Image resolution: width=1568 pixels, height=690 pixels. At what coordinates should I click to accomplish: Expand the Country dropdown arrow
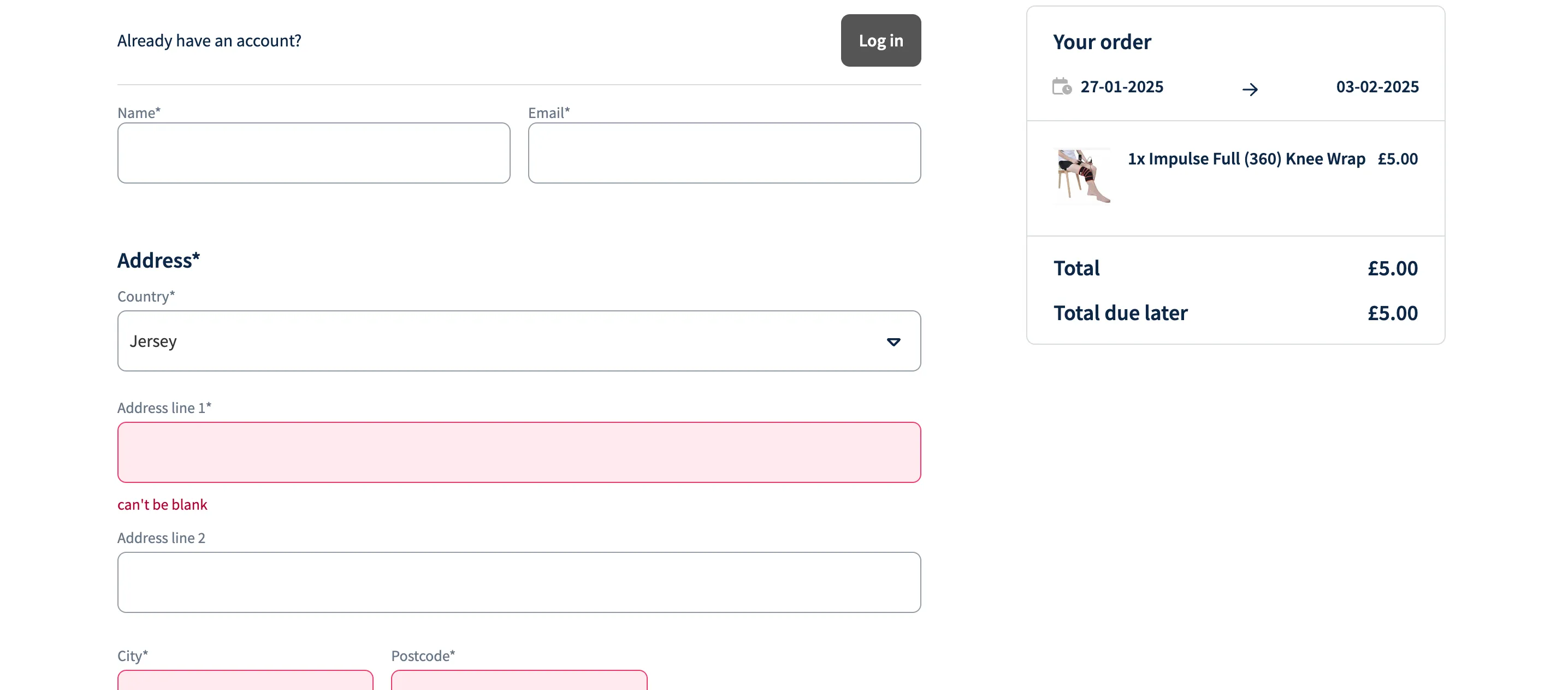[893, 341]
